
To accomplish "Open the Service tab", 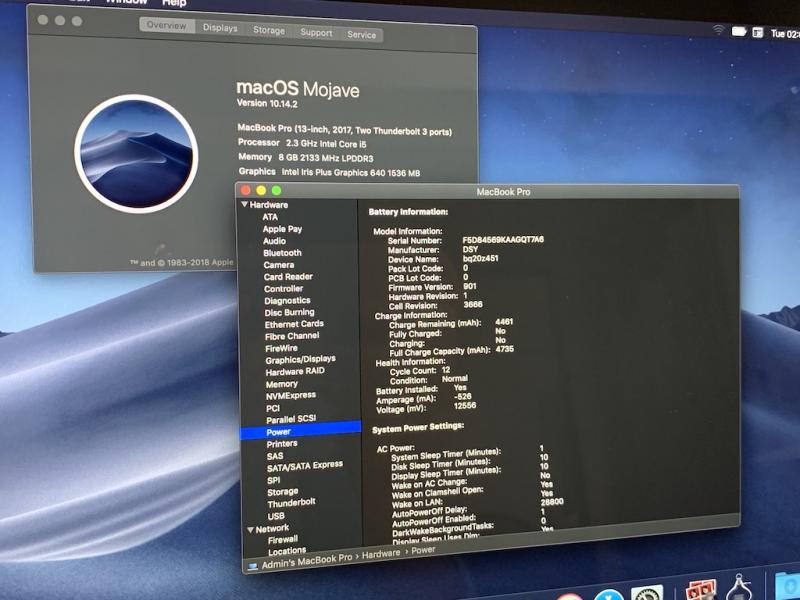I will [361, 34].
